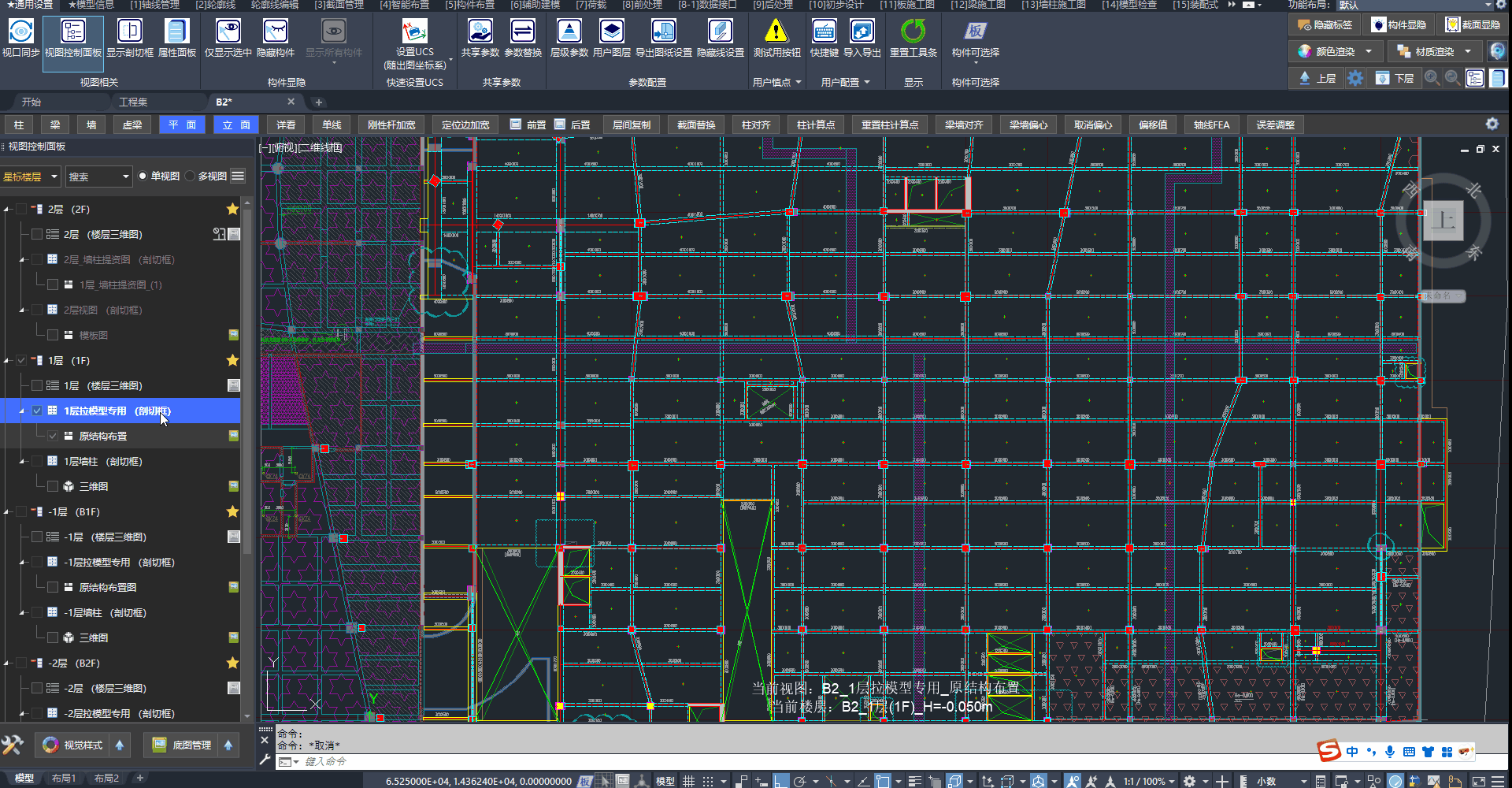Check the 2层 (楼层三维图) checkbox
The image size is (1512, 788).
coord(37,234)
